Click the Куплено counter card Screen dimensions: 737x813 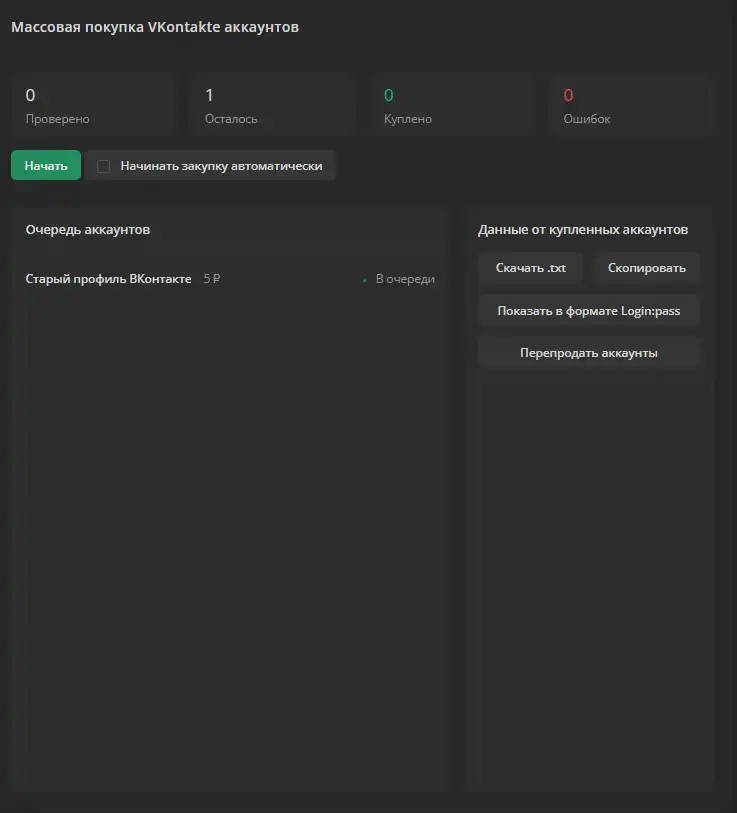click(453, 105)
